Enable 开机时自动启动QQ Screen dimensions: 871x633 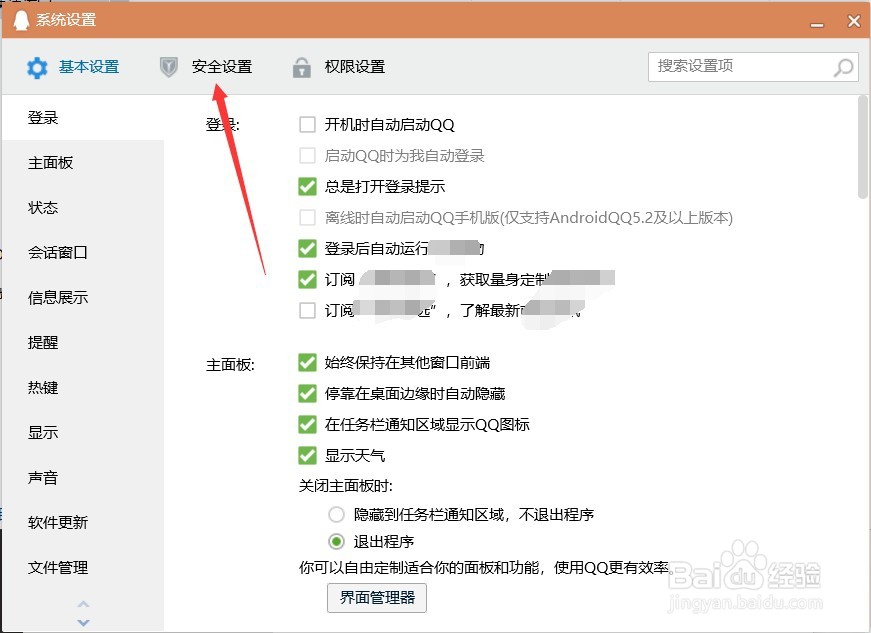307,123
